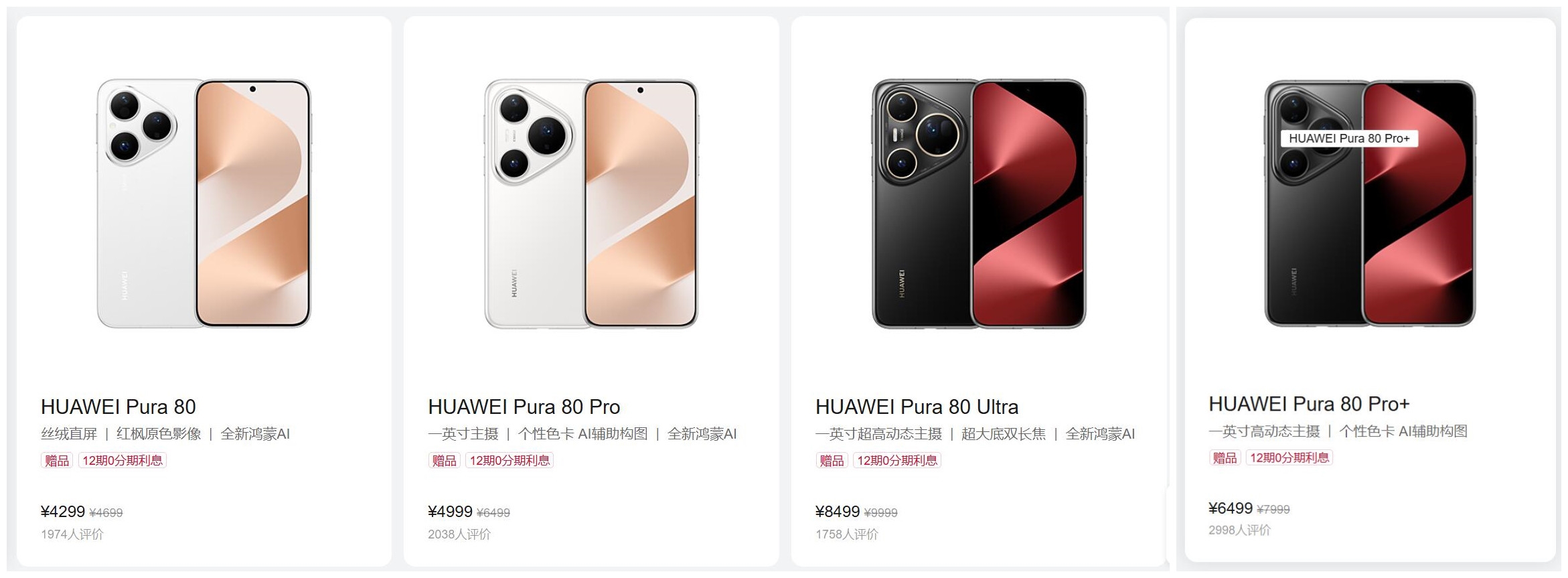Click the ¥4299 price of Pura 80
The image size is (1568, 578).
[x=63, y=512]
